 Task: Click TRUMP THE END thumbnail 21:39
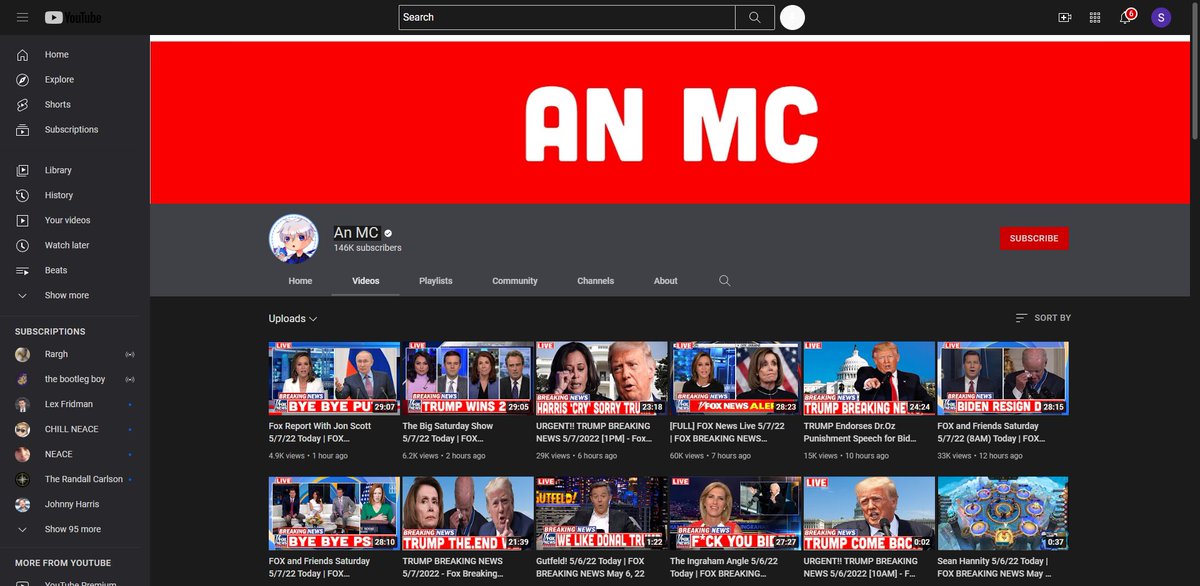click(468, 513)
